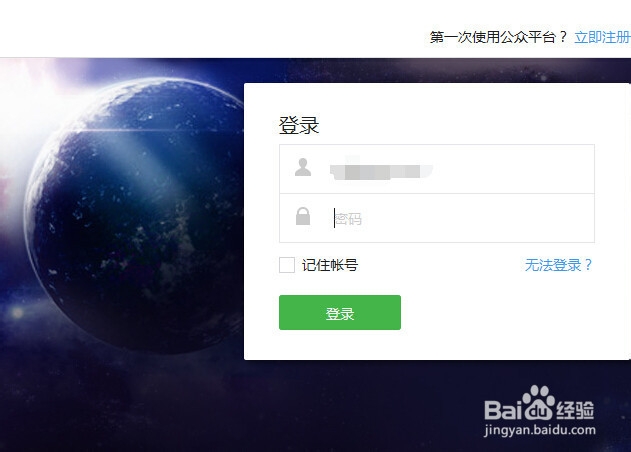
Task: Click the 登录 heading of the form
Action: click(299, 125)
